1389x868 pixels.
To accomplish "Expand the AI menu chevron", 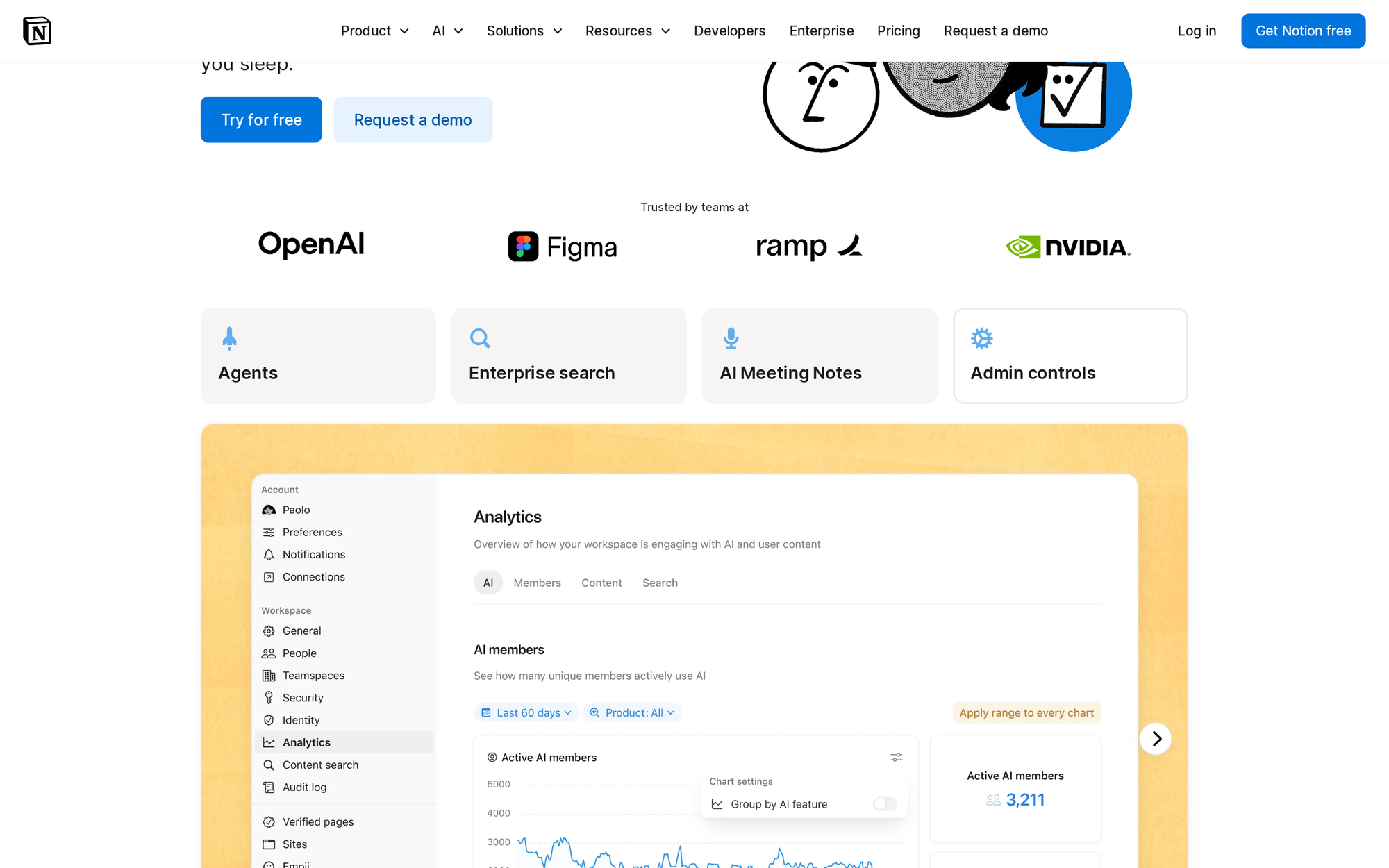I will click(x=458, y=31).
